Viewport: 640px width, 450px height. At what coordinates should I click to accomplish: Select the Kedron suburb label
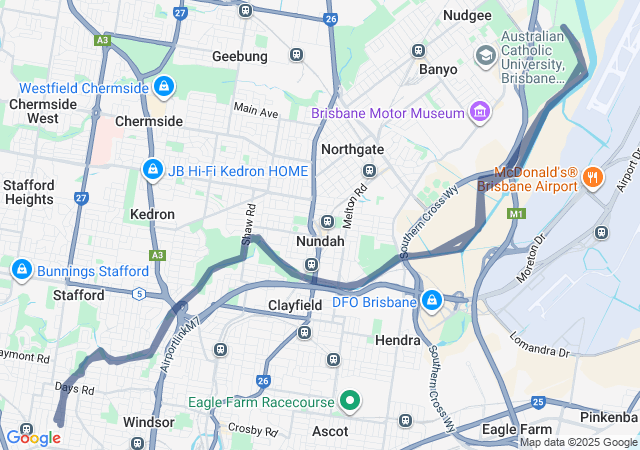pyautogui.click(x=152, y=214)
